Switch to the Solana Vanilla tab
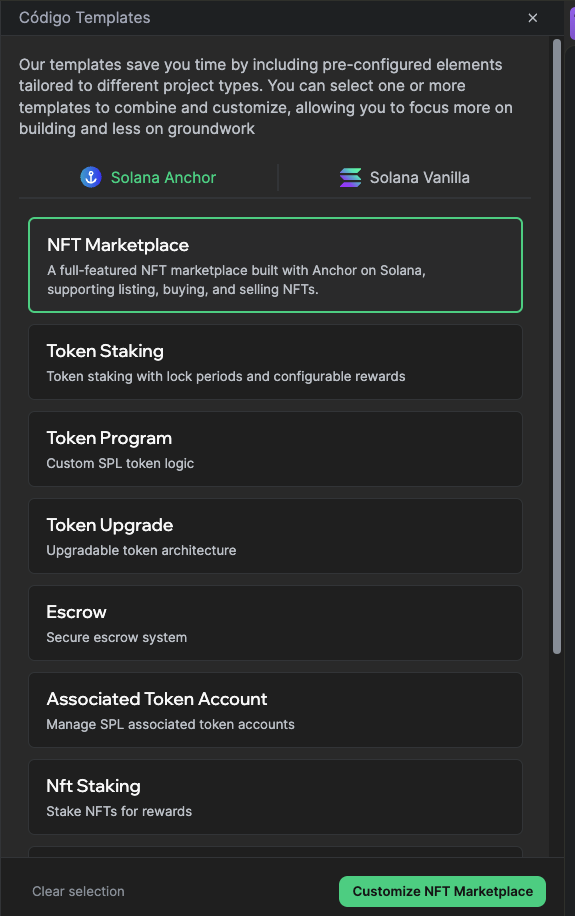 click(404, 177)
